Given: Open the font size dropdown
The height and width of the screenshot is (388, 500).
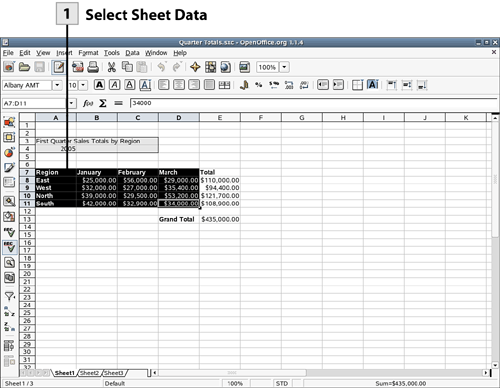Looking at the screenshot, I should coord(83,85).
